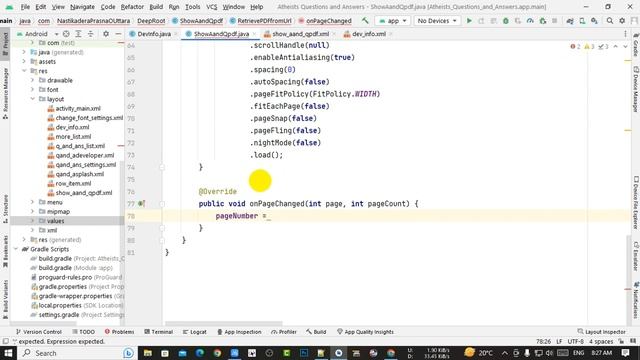Viewport: 640px width, 360px height.
Task: Open the Navigate menu
Action: click(82, 7)
